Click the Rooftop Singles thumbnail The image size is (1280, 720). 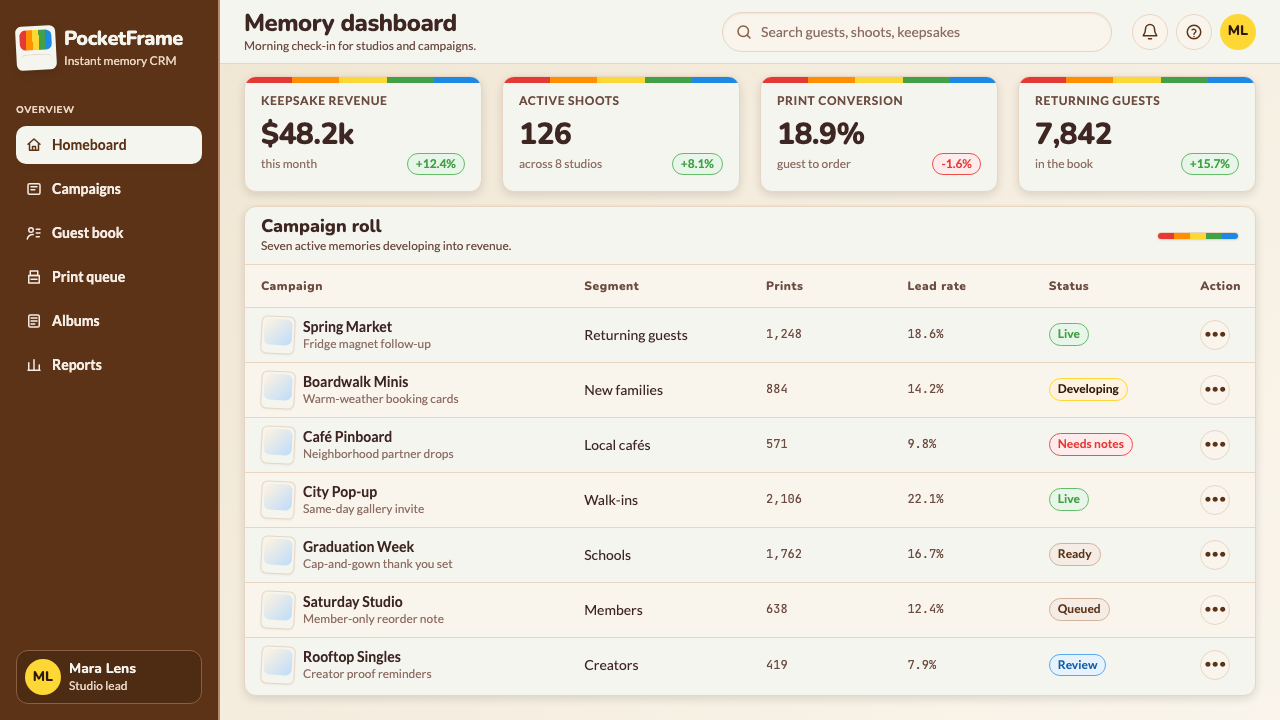278,665
